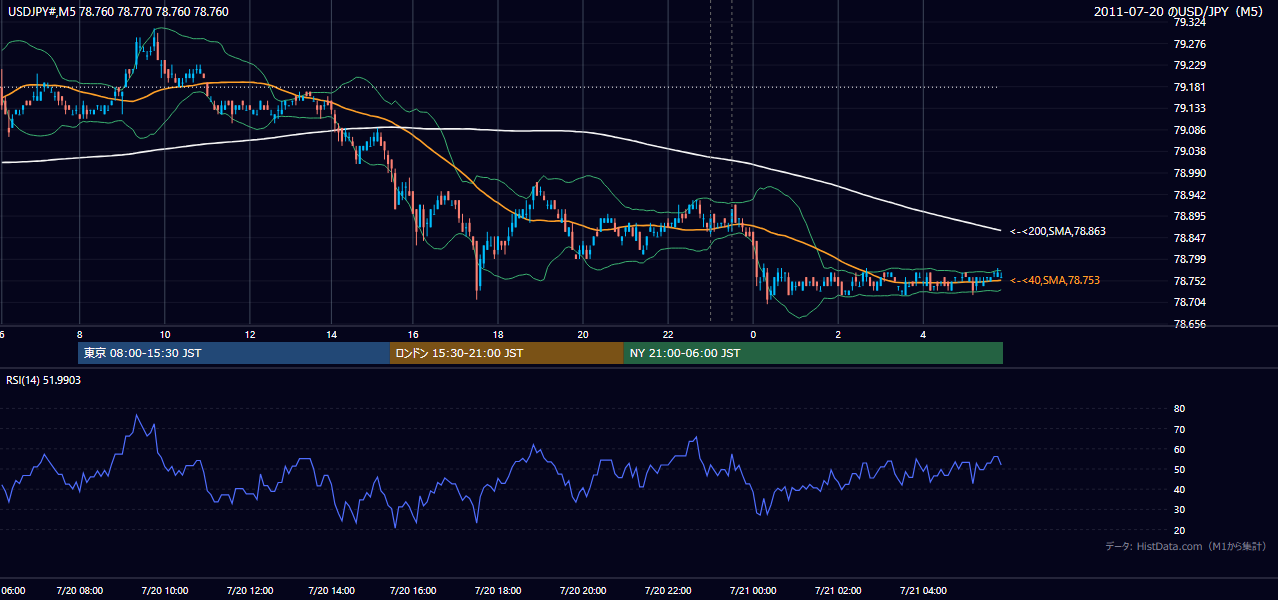Click the 2011-07-20 USD/JPY (M5) heading
Image resolution: width=1278 pixels, height=600 pixels.
point(1179,12)
